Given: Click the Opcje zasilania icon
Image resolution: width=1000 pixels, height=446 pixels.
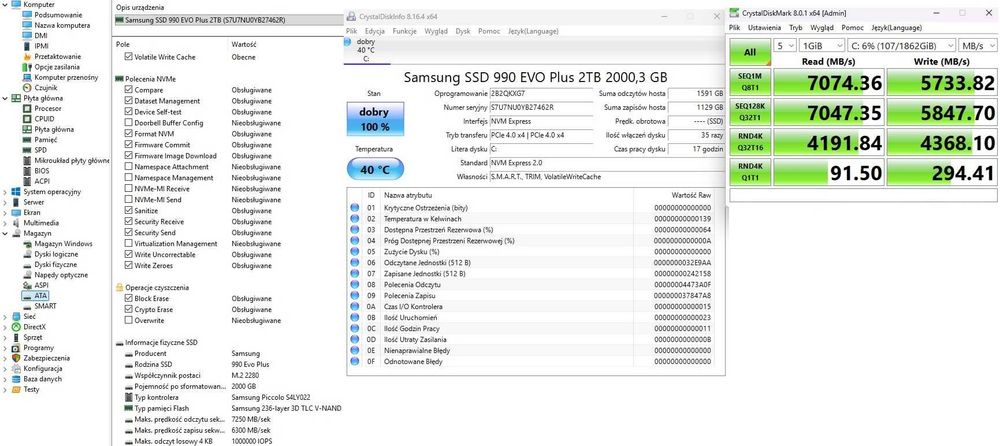Looking at the screenshot, I should 27,67.
